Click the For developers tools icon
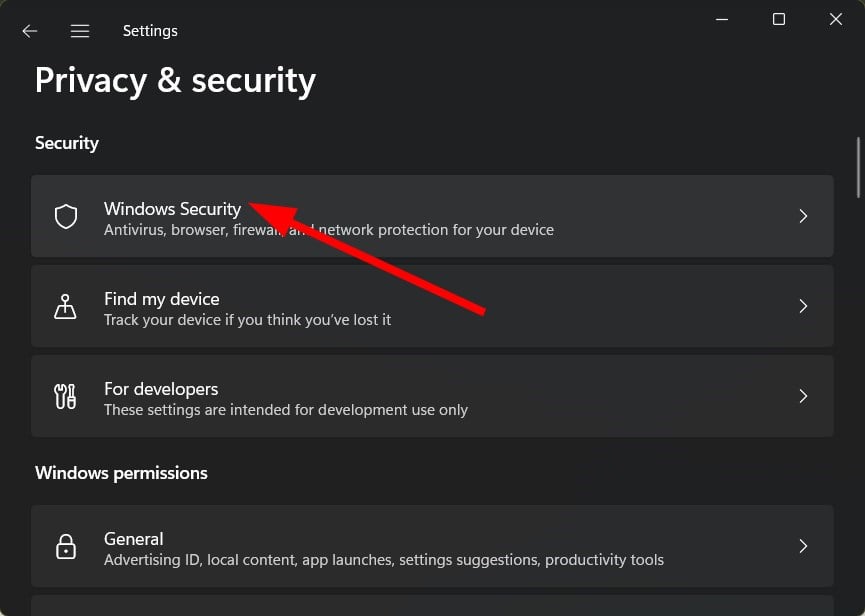This screenshot has height=616, width=865. coord(65,397)
